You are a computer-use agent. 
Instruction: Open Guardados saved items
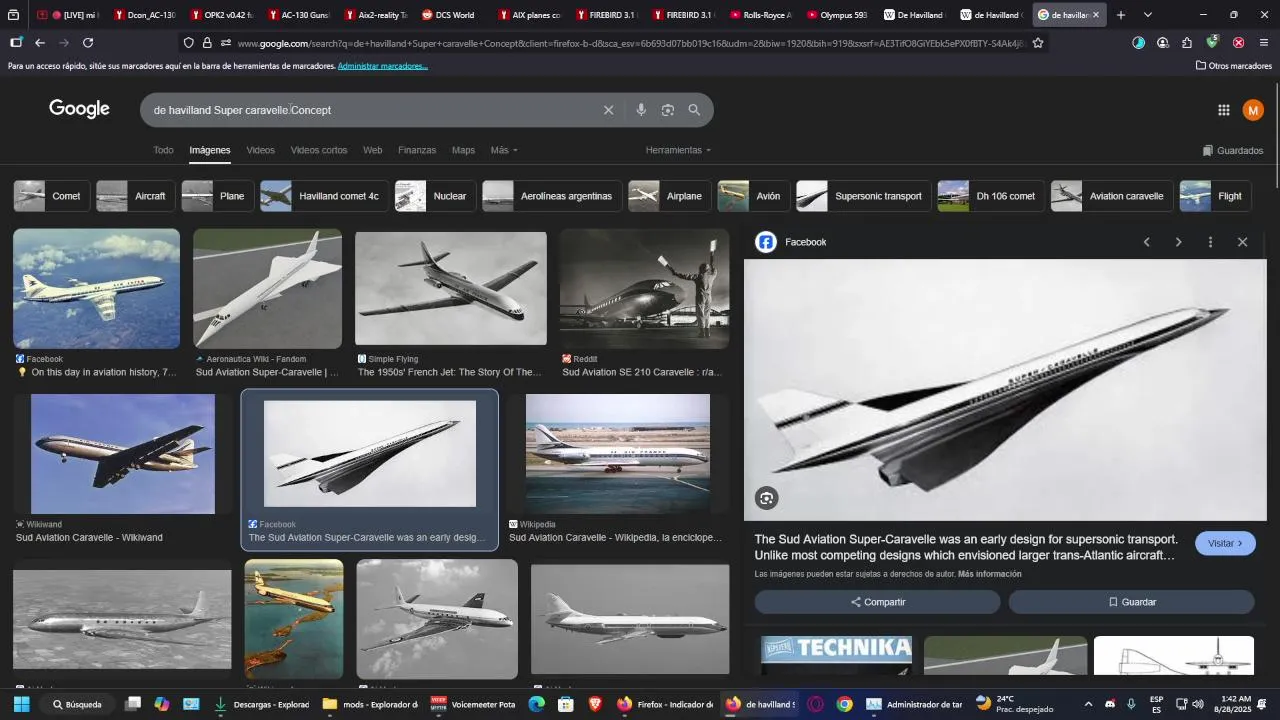point(1232,150)
